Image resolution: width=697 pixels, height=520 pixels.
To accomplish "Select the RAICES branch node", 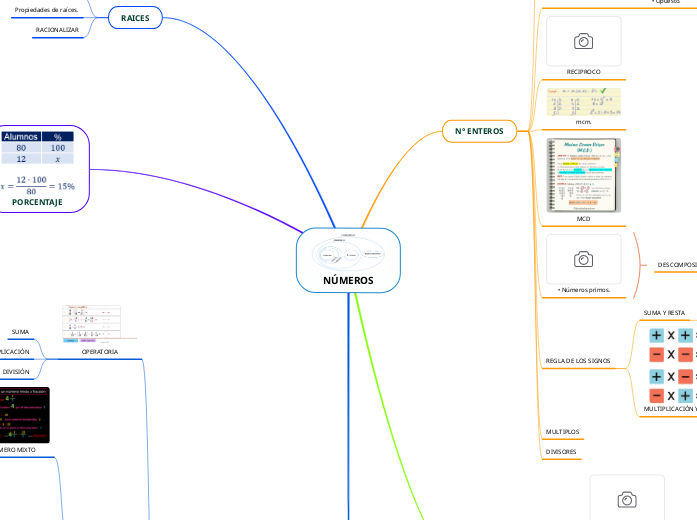I will 135,19.
